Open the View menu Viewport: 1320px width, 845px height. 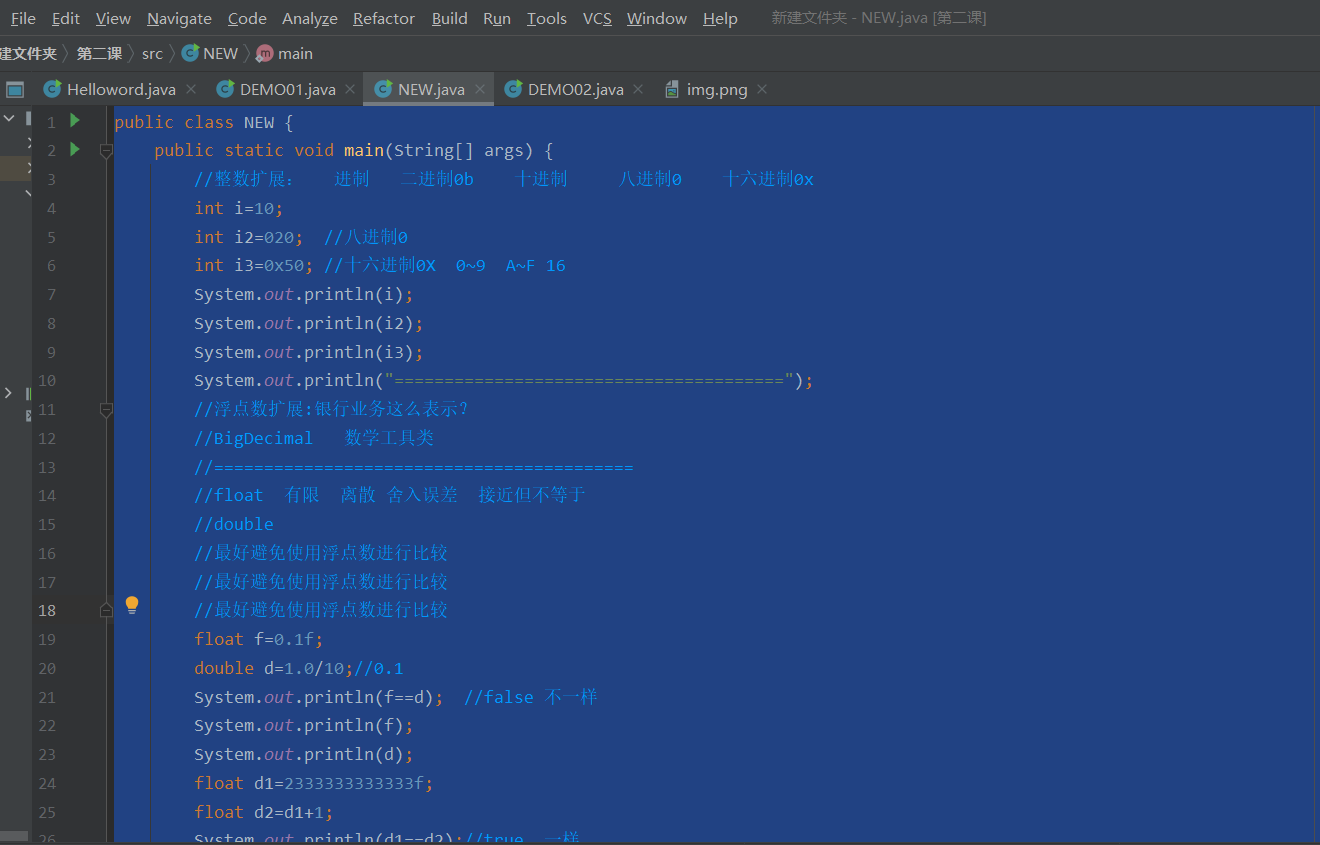coord(113,18)
